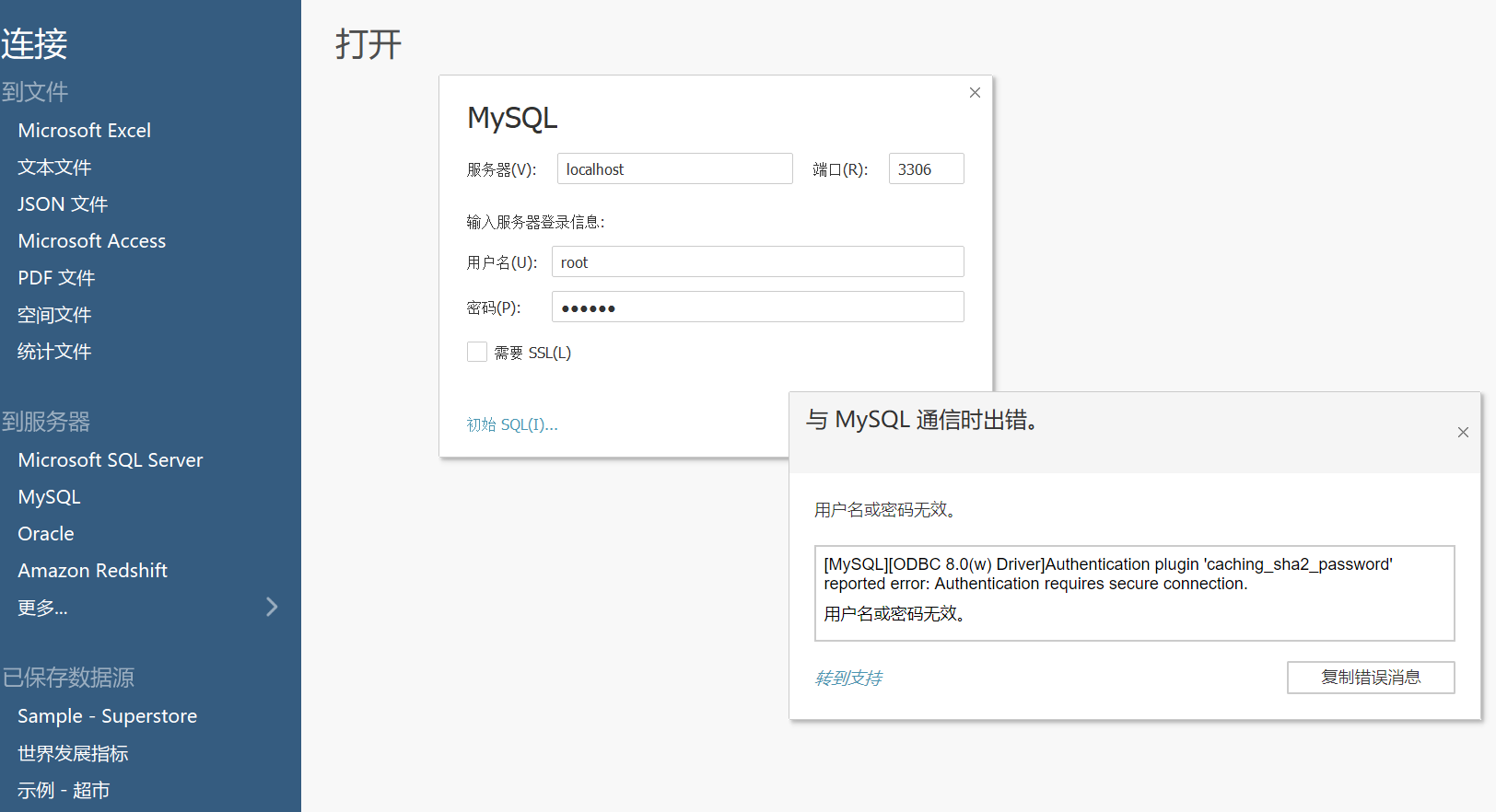Viewport: 1496px width, 812px height.
Task: Open 世界发展指标 saved data source
Action: click(73, 753)
